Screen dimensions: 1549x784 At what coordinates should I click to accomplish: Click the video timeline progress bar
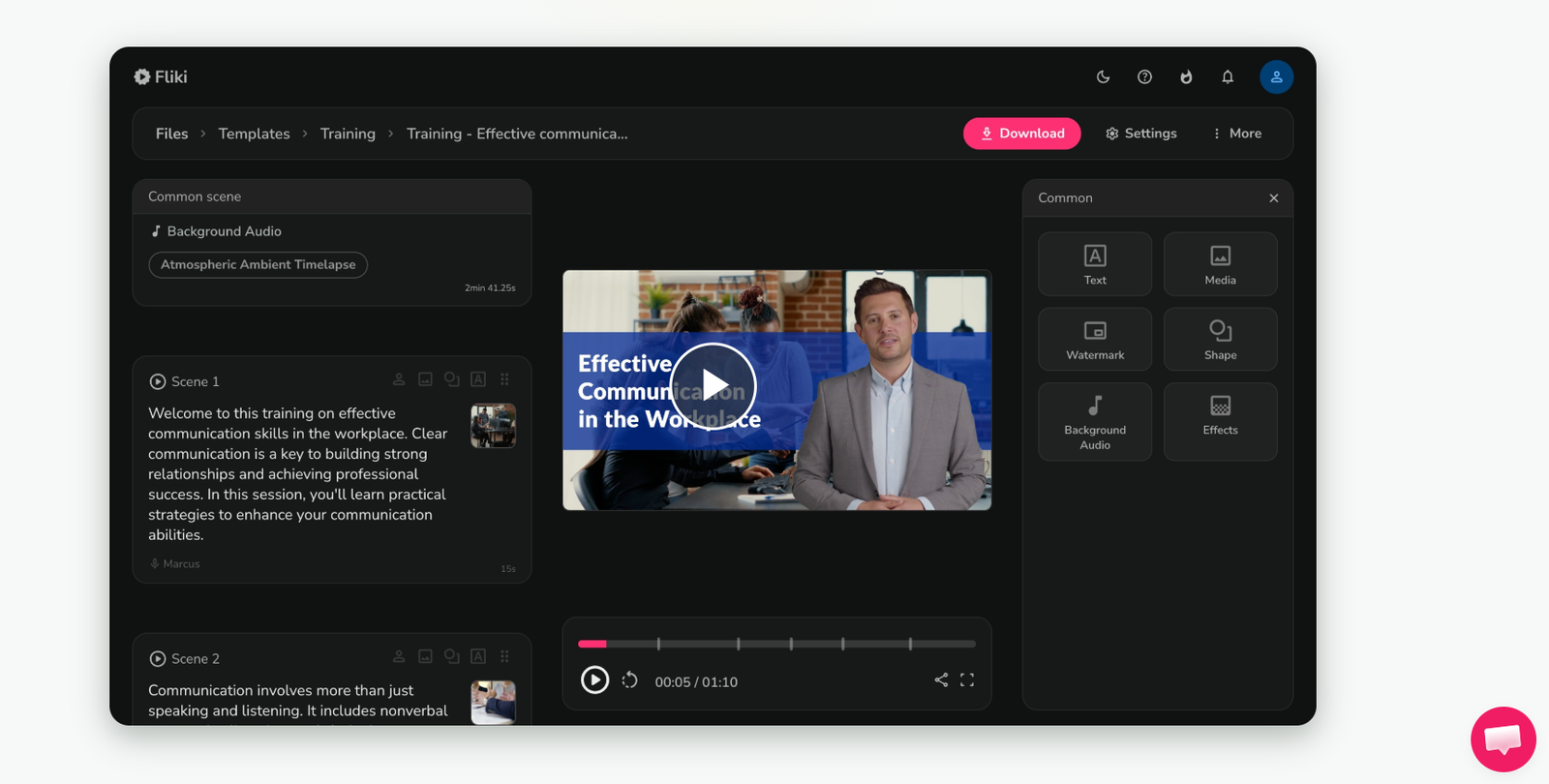point(776,644)
